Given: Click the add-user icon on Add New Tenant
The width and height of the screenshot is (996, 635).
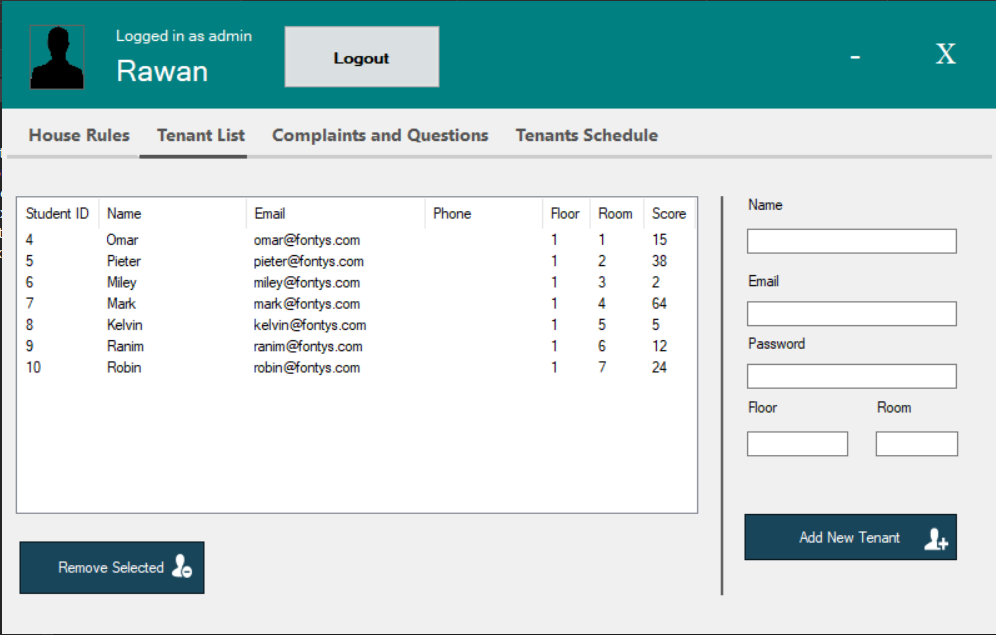Looking at the screenshot, I should tap(936, 539).
